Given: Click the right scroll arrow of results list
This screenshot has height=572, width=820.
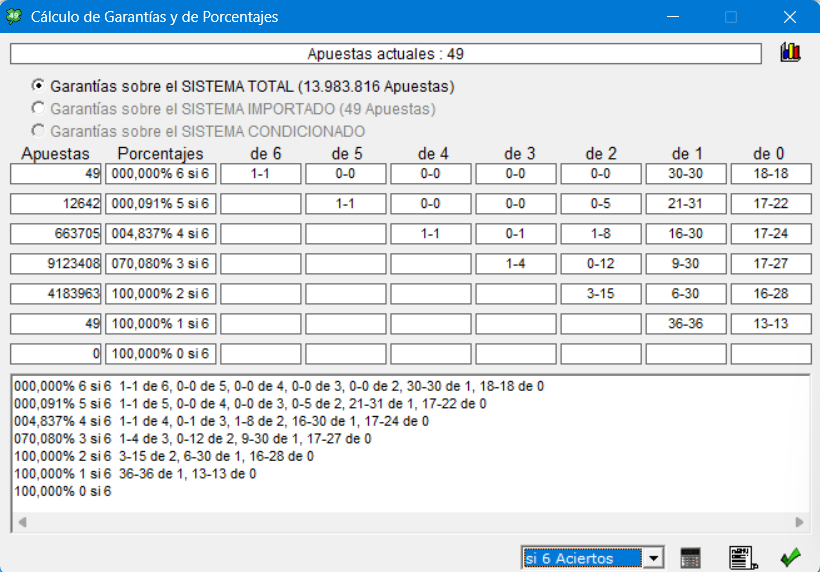Looking at the screenshot, I should 799,522.
